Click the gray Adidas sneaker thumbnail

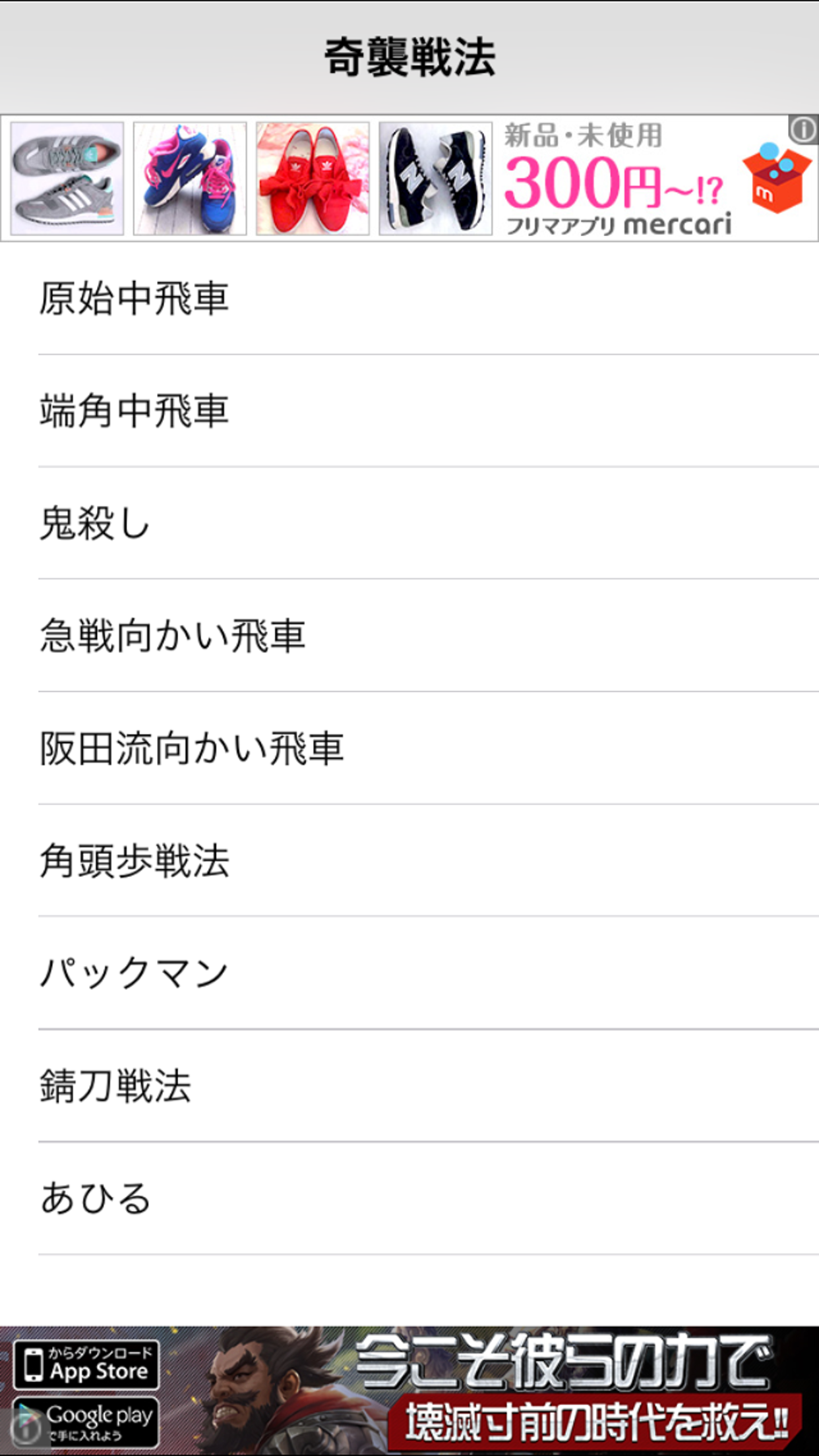pyautogui.click(x=67, y=179)
